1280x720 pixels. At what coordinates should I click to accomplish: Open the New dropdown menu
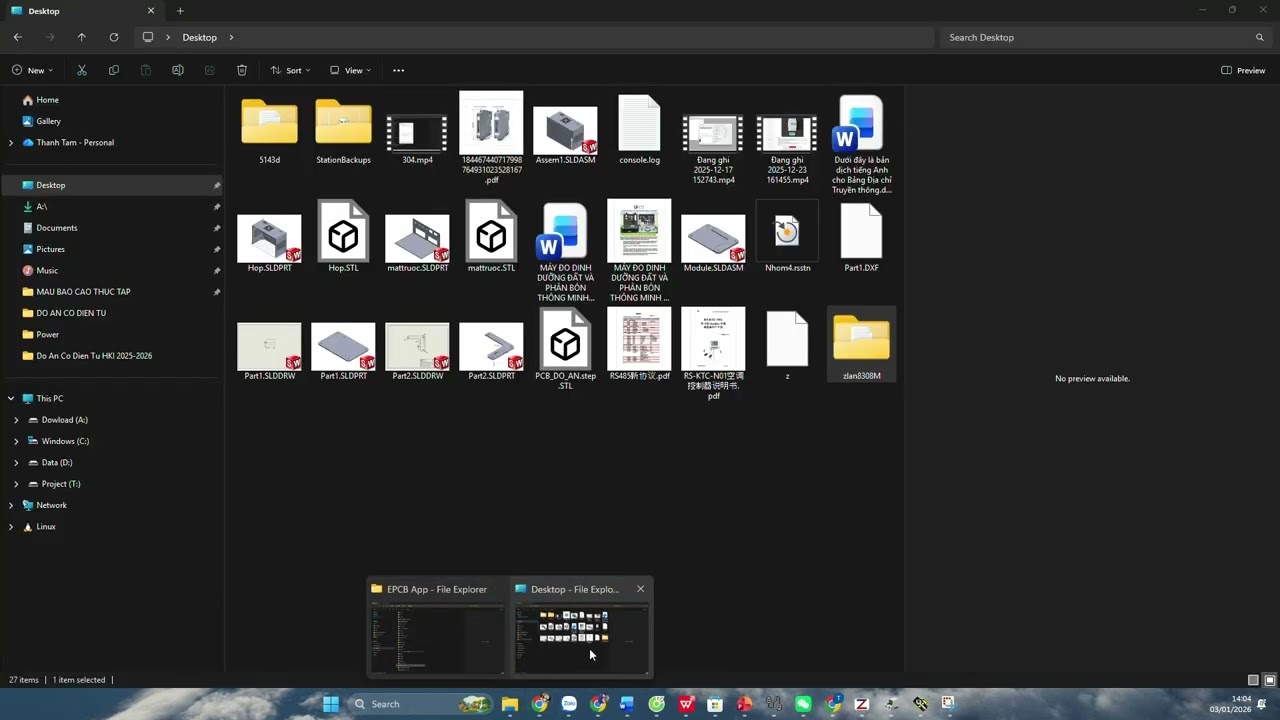pyautogui.click(x=33, y=70)
